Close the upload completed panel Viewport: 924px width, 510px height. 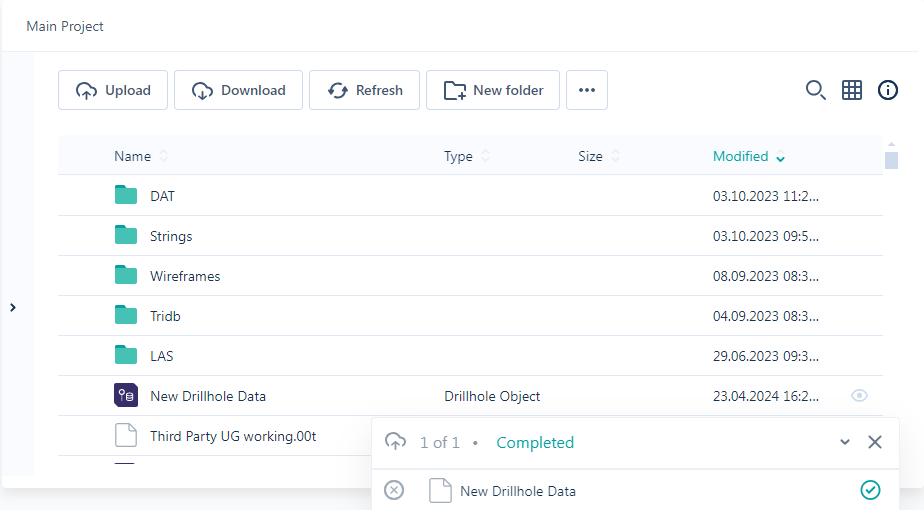click(874, 442)
